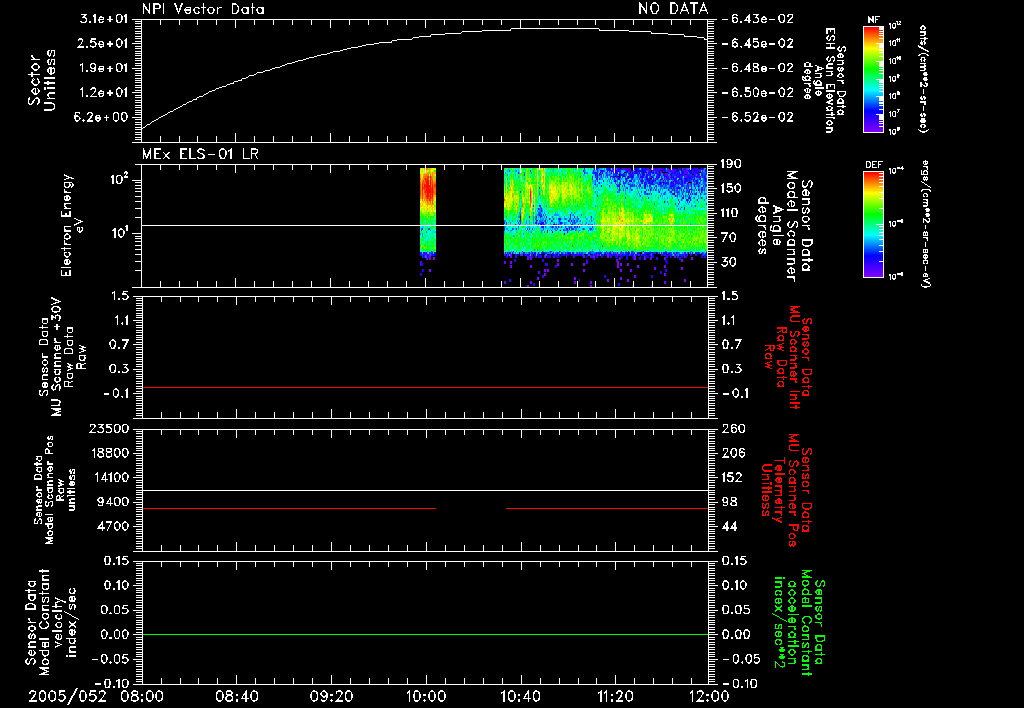This screenshot has height=708, width=1024.
Task: Click the green zero-velocity line
Action: (424, 634)
